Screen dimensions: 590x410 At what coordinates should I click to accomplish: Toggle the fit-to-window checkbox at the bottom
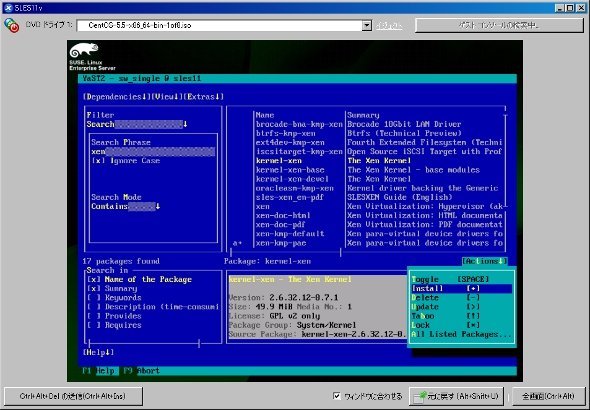tap(337, 396)
